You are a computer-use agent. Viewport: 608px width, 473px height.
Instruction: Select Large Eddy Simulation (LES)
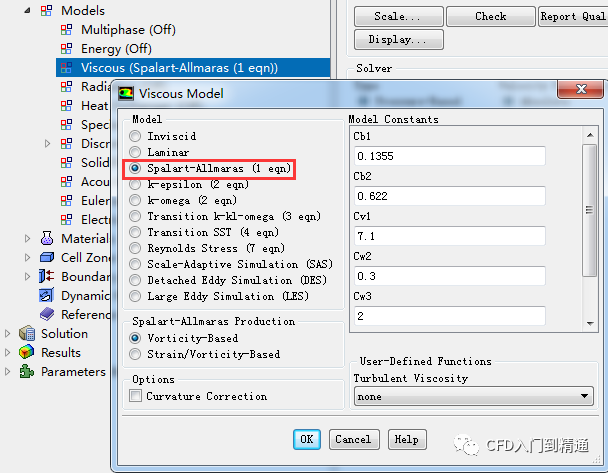135,296
